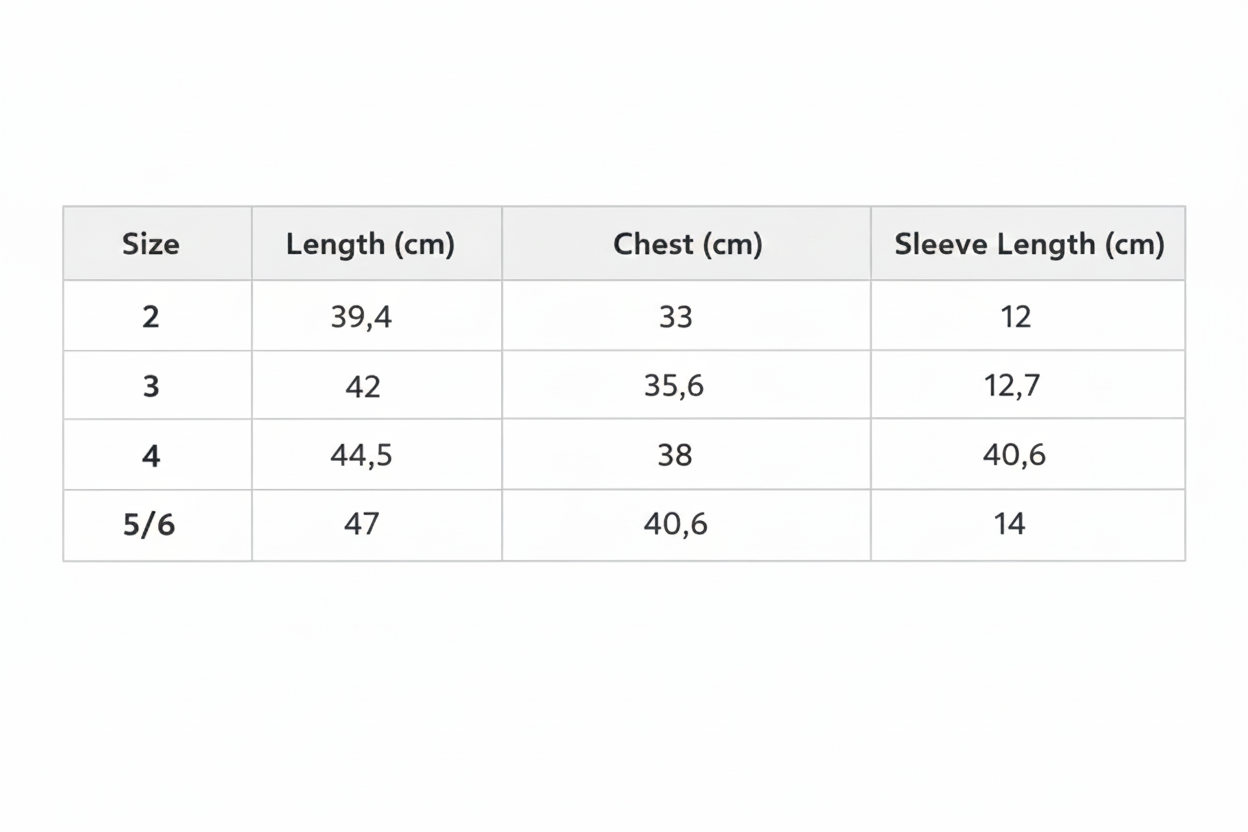1248x832 pixels.
Task: Select the length value 42
Action: coord(362,385)
